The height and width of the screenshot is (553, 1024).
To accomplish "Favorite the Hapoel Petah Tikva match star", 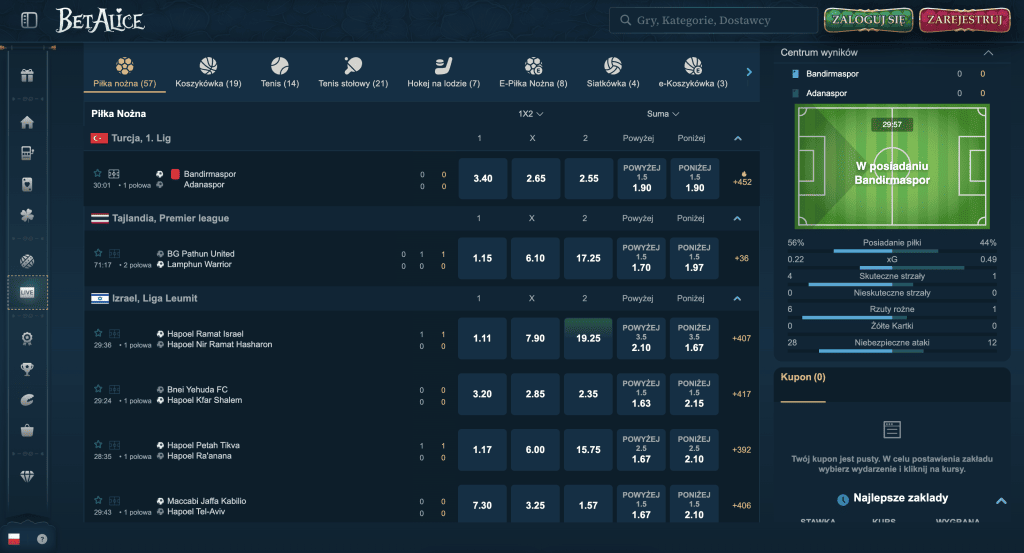I will point(98,444).
